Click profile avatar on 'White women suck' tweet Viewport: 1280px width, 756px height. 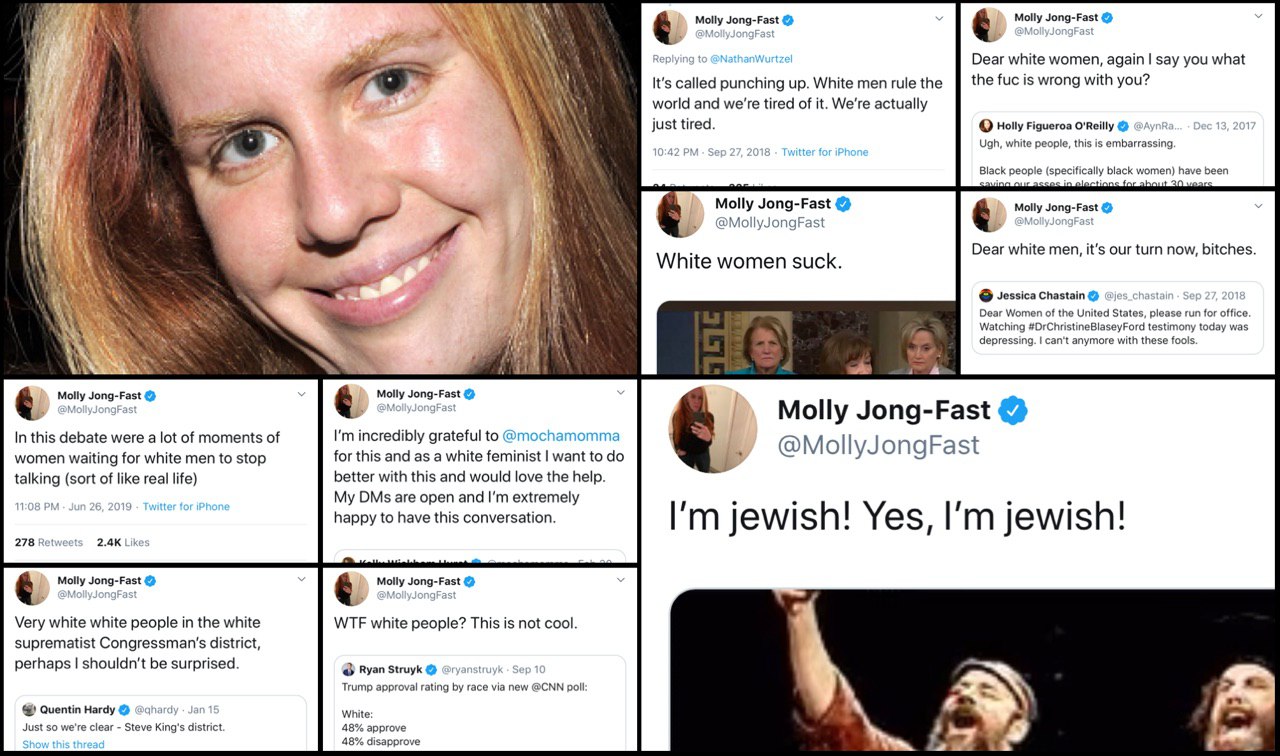[x=680, y=214]
